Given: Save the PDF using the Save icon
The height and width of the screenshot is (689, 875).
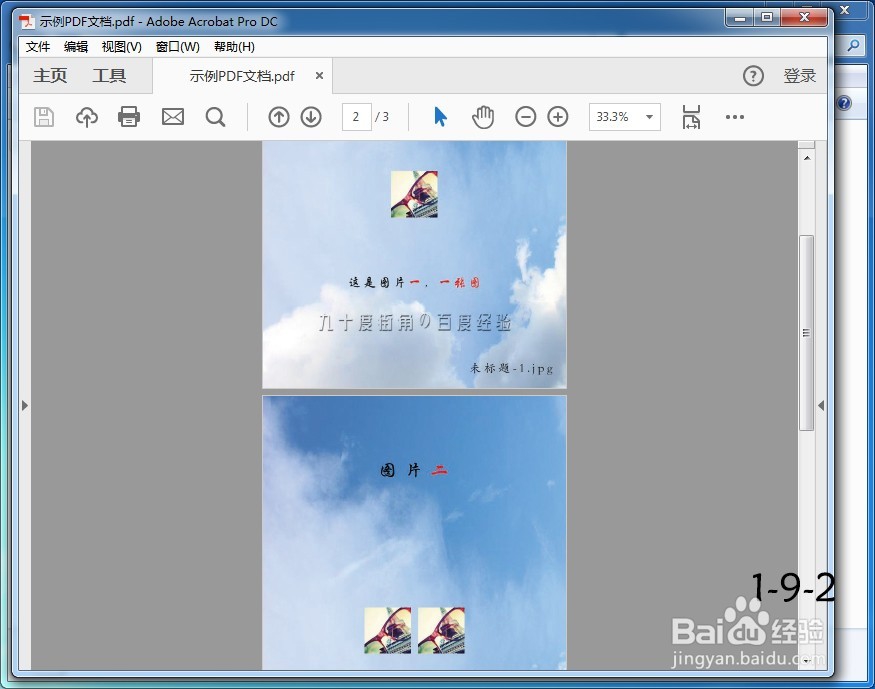Looking at the screenshot, I should pos(42,117).
